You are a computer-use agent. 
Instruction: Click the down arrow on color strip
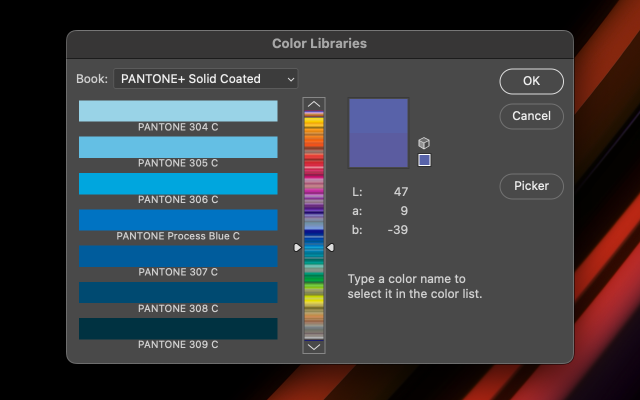[x=314, y=347]
